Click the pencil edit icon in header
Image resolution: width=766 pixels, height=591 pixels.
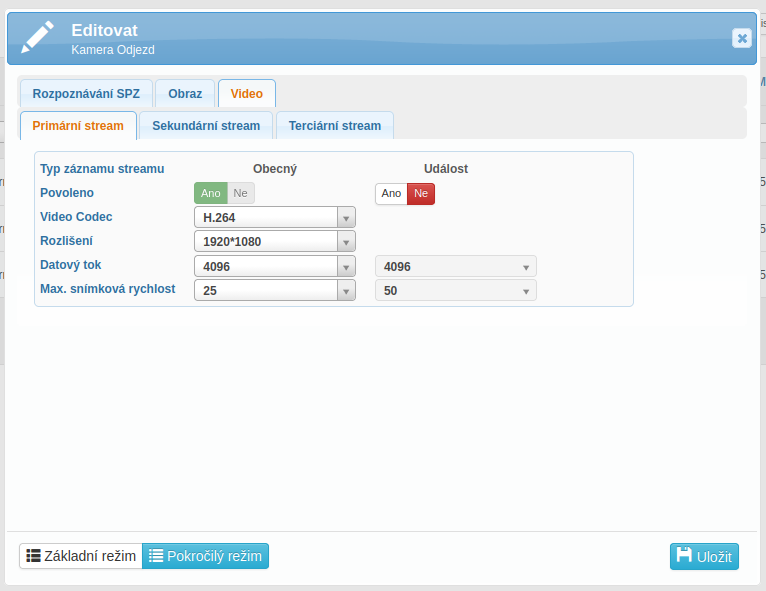coord(38,37)
